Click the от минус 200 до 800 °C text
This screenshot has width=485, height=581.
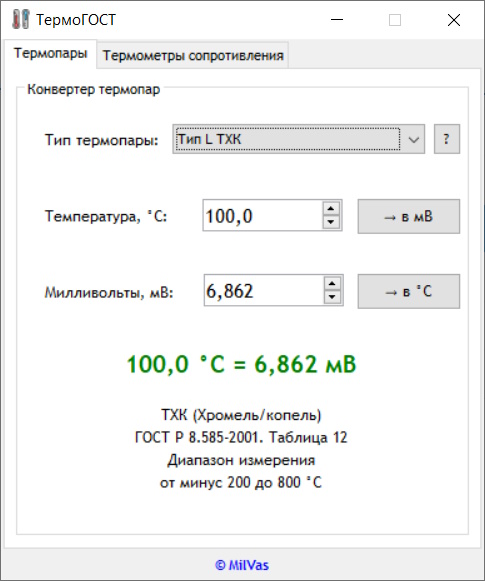pos(241,483)
